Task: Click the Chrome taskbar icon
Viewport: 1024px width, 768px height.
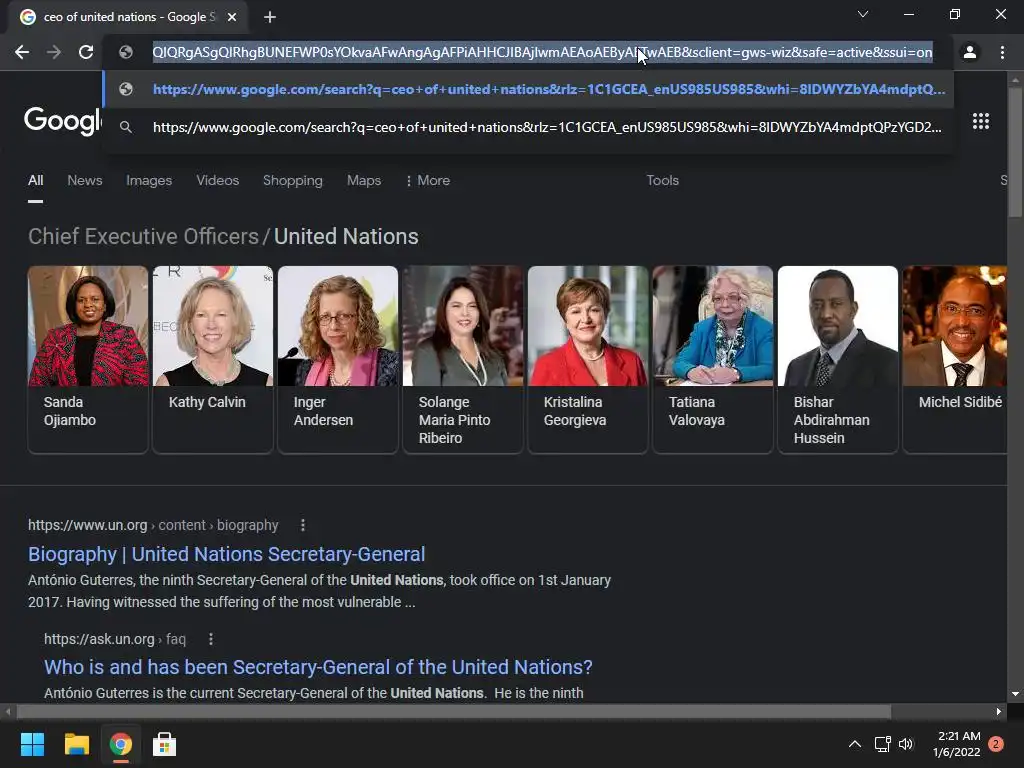Action: 121,744
